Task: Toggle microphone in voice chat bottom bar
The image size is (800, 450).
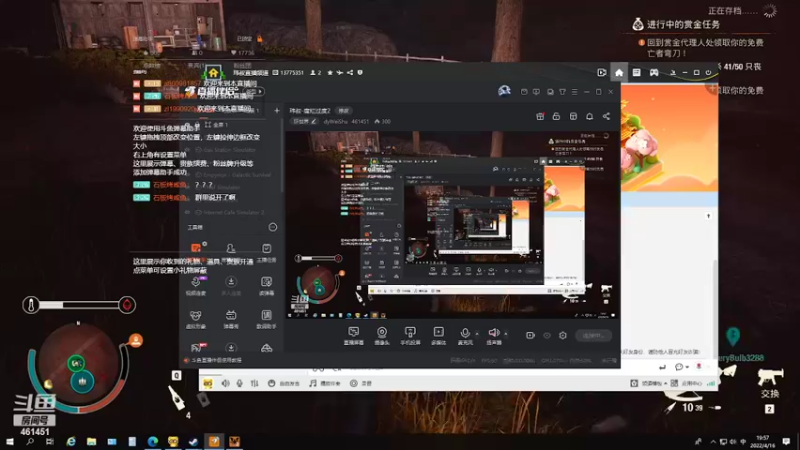Action: [x=239, y=383]
